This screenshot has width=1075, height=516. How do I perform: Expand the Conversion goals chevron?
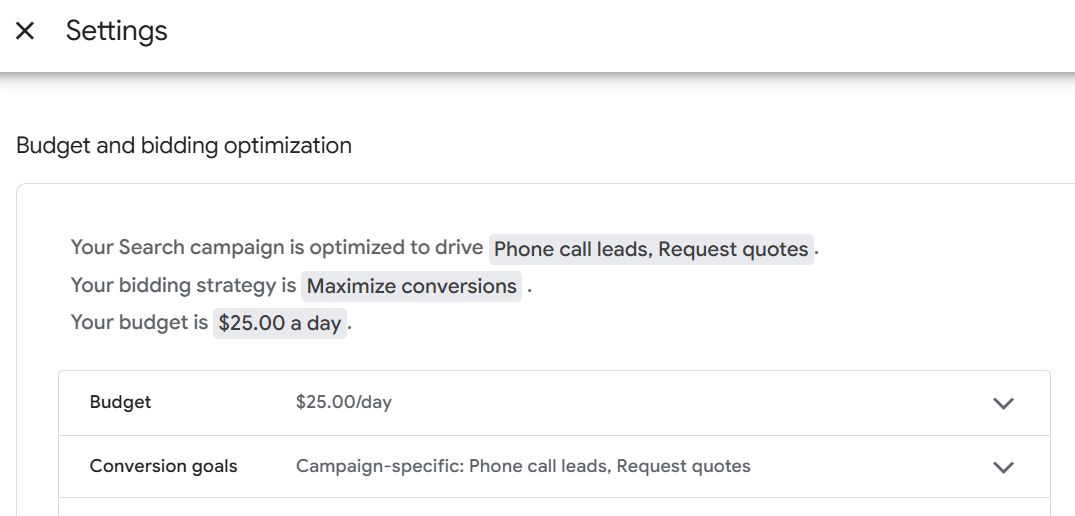(1003, 467)
